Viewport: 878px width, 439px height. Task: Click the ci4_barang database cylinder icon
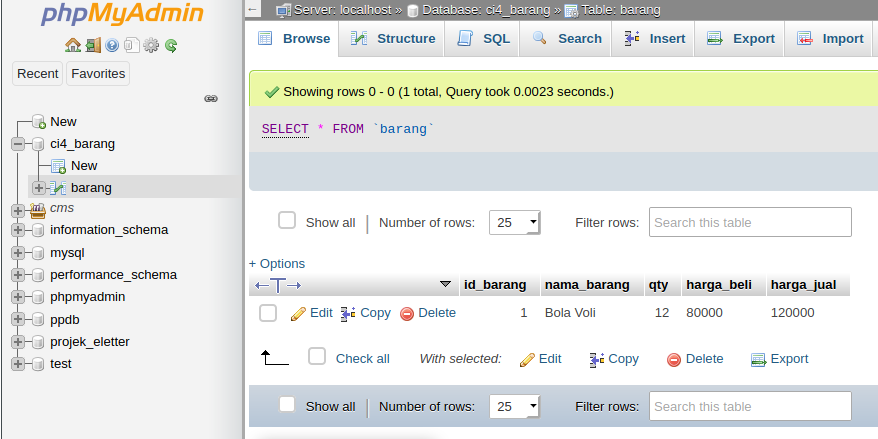coord(38,144)
